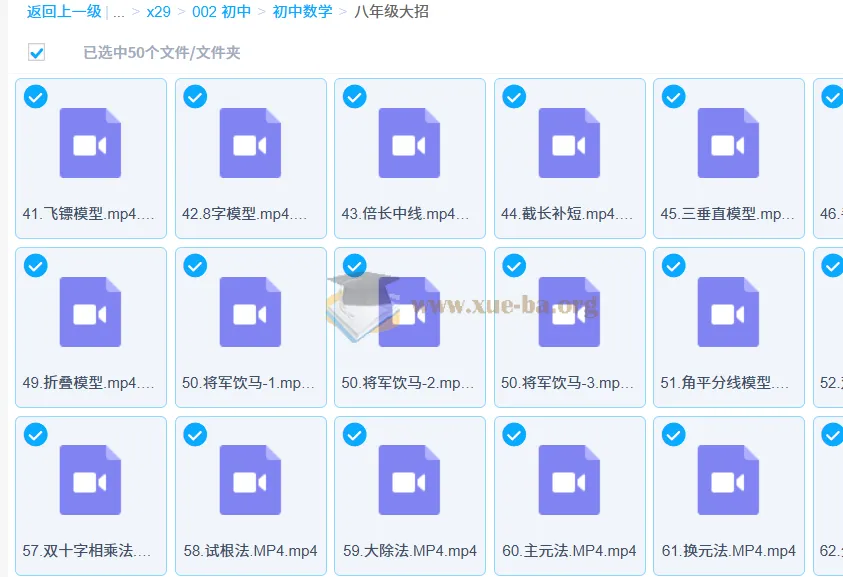Click video icon of 60.主元法.MP4.mp4
Image resolution: width=843 pixels, height=577 pixels.
pyautogui.click(x=569, y=480)
